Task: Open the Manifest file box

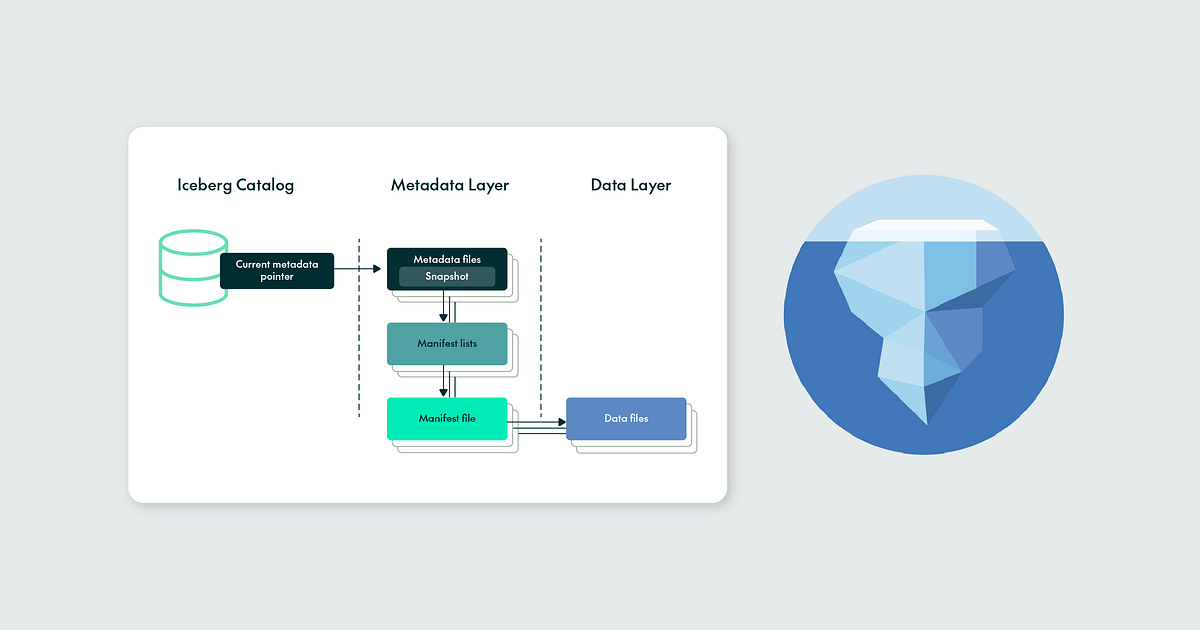Action: (446, 418)
